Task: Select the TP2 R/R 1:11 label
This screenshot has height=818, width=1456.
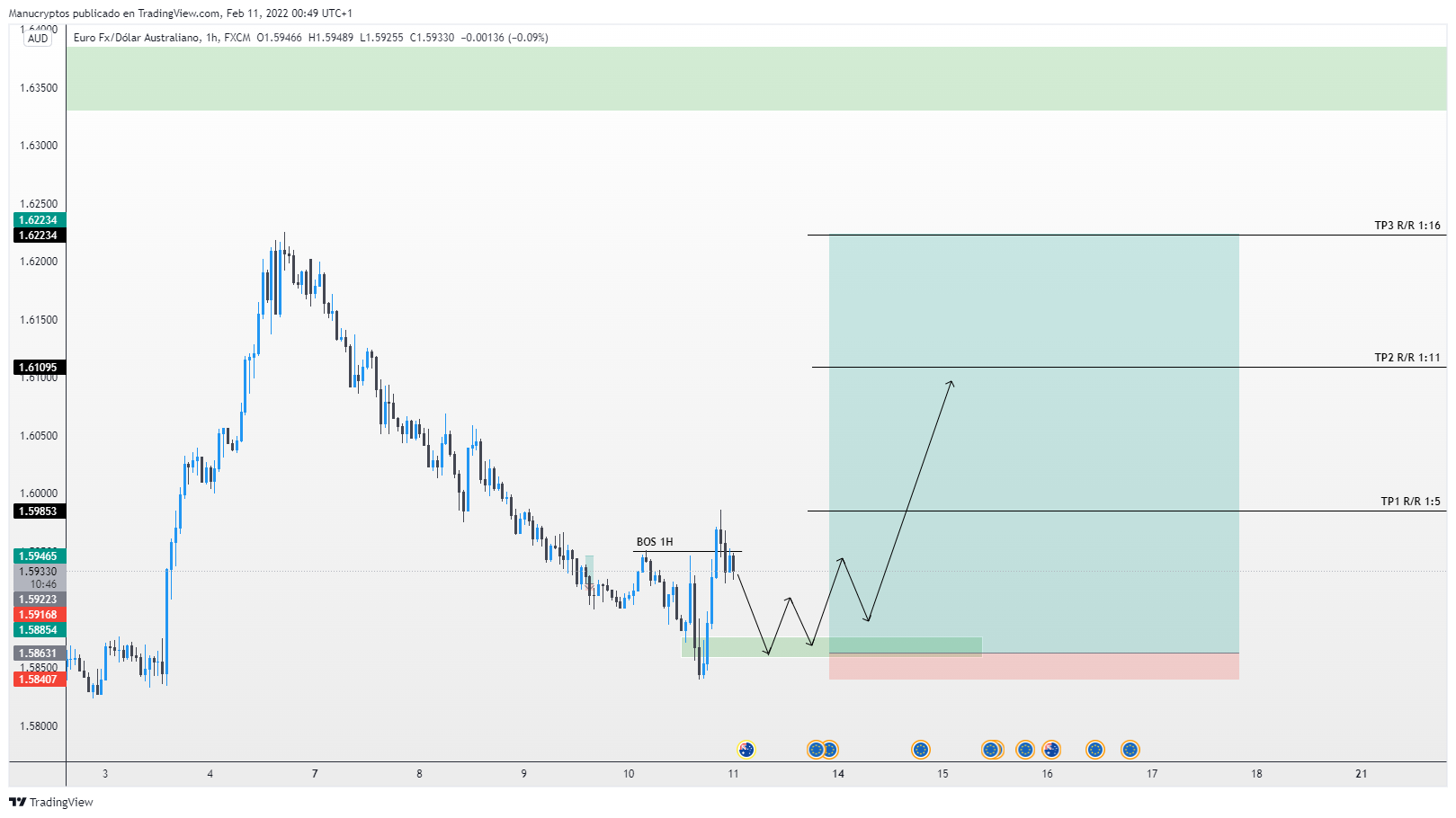Action: click(1407, 358)
